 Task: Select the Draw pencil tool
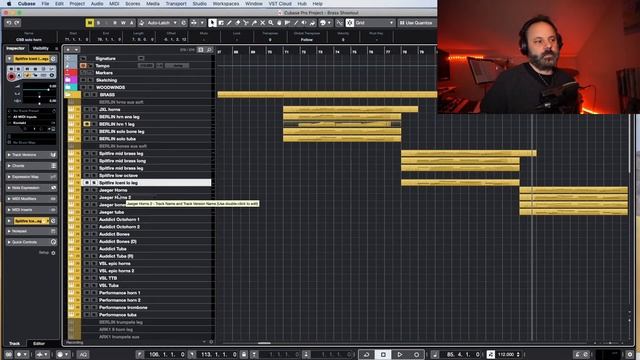[229, 23]
